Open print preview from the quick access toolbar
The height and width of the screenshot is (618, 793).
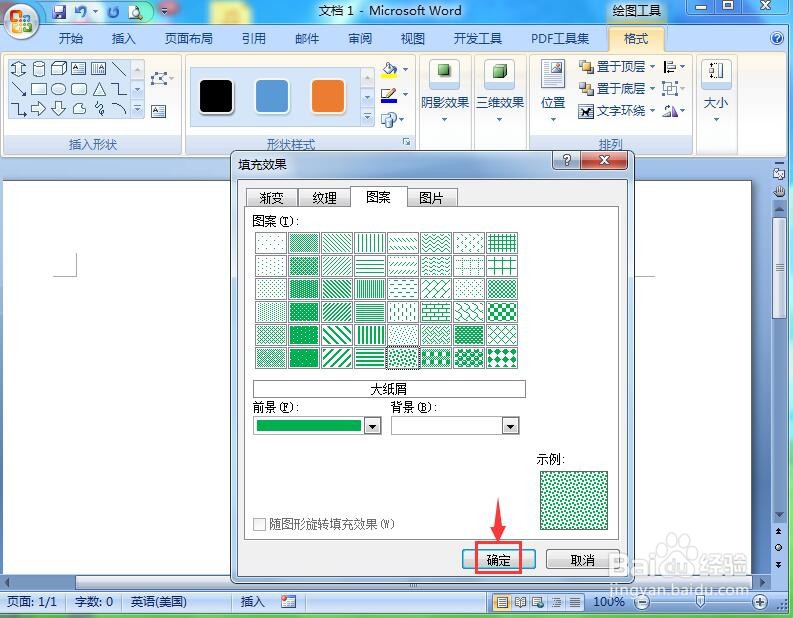click(136, 12)
